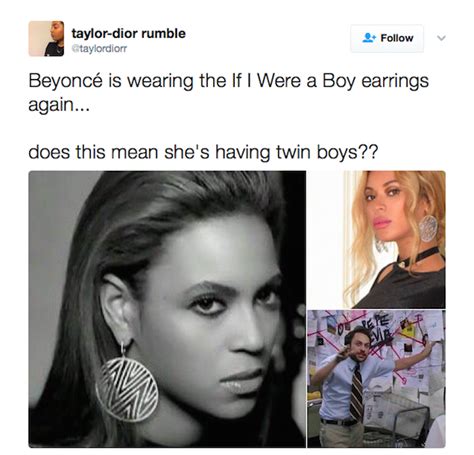Image resolution: width=474 pixels, height=455 pixels.
Task: Click the person-plus icon in Follow button
Action: [369, 38]
